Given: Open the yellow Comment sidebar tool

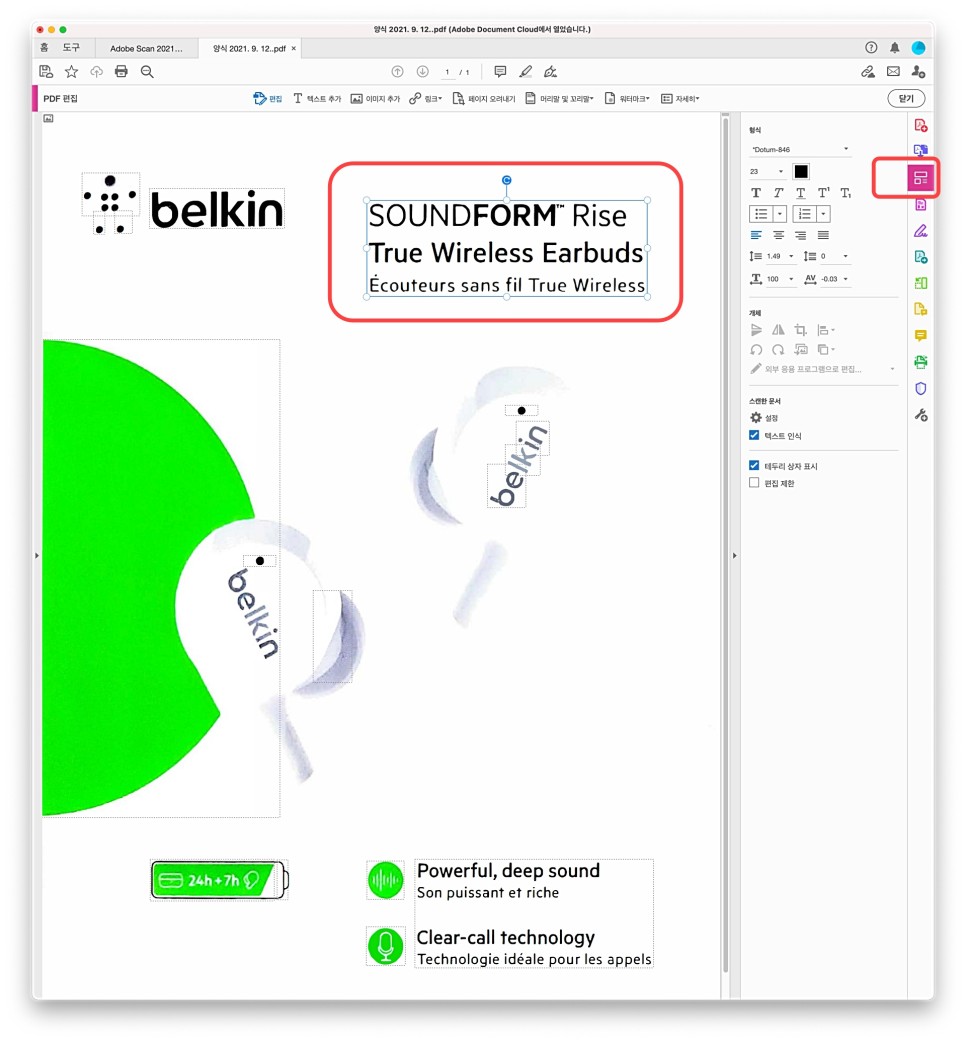Looking at the screenshot, I should point(920,336).
